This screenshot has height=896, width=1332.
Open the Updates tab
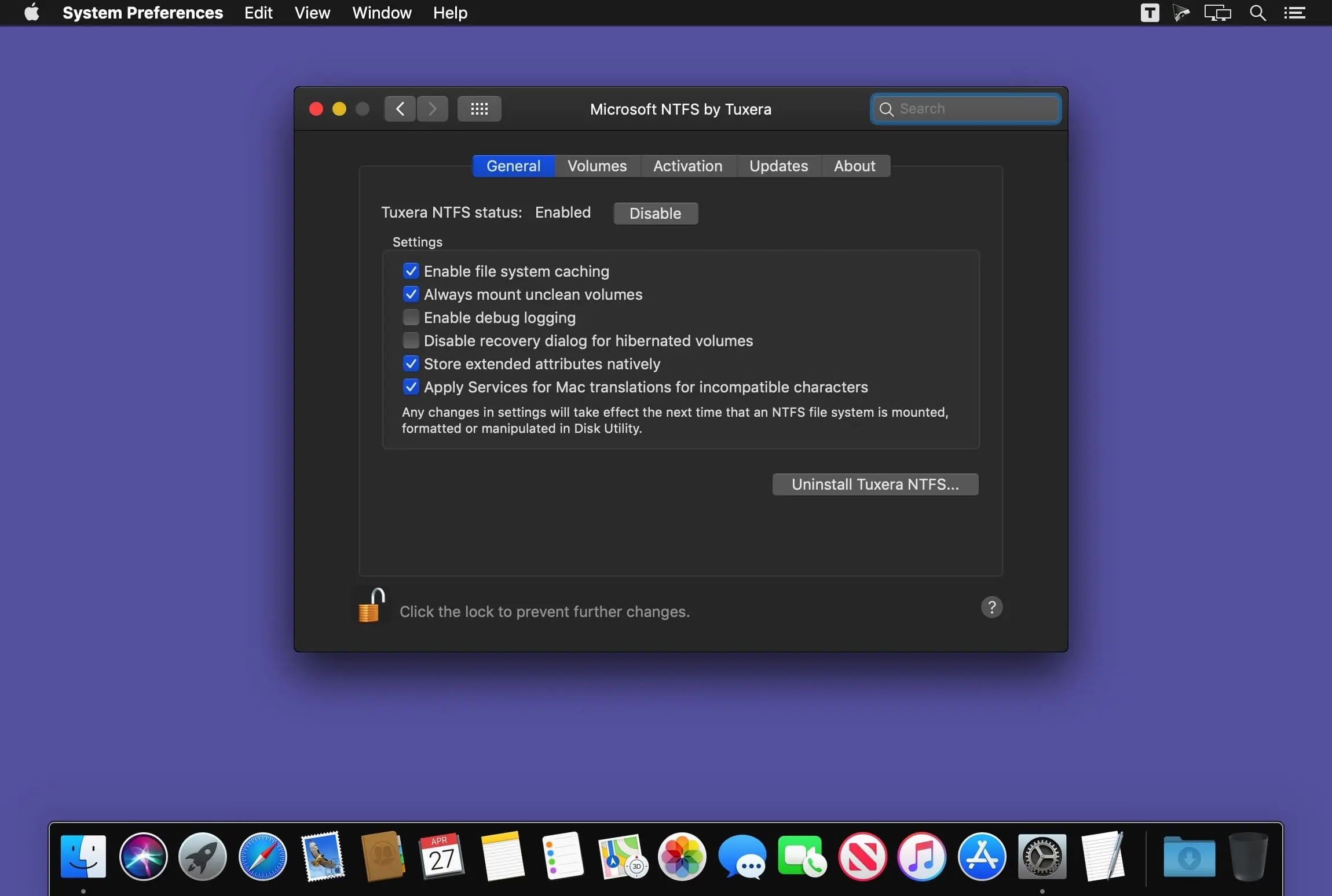click(x=778, y=165)
